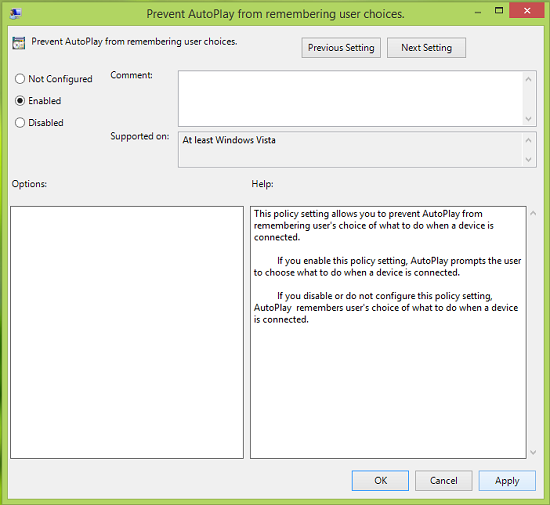The width and height of the screenshot is (550, 505).
Task: Select the Not Configured radio button
Action: [x=20, y=79]
